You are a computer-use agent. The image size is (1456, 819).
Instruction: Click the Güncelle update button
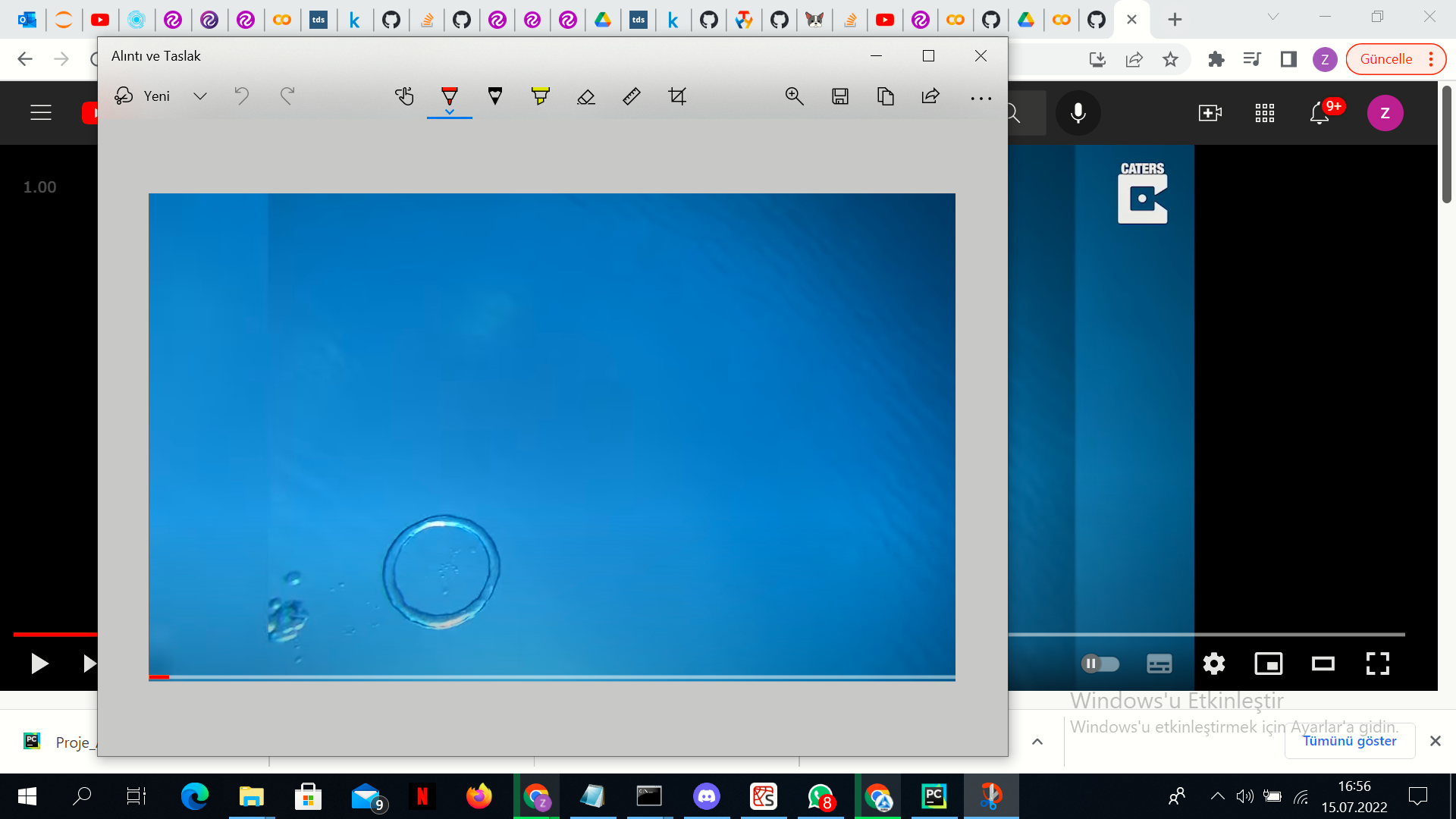pyautogui.click(x=1385, y=59)
